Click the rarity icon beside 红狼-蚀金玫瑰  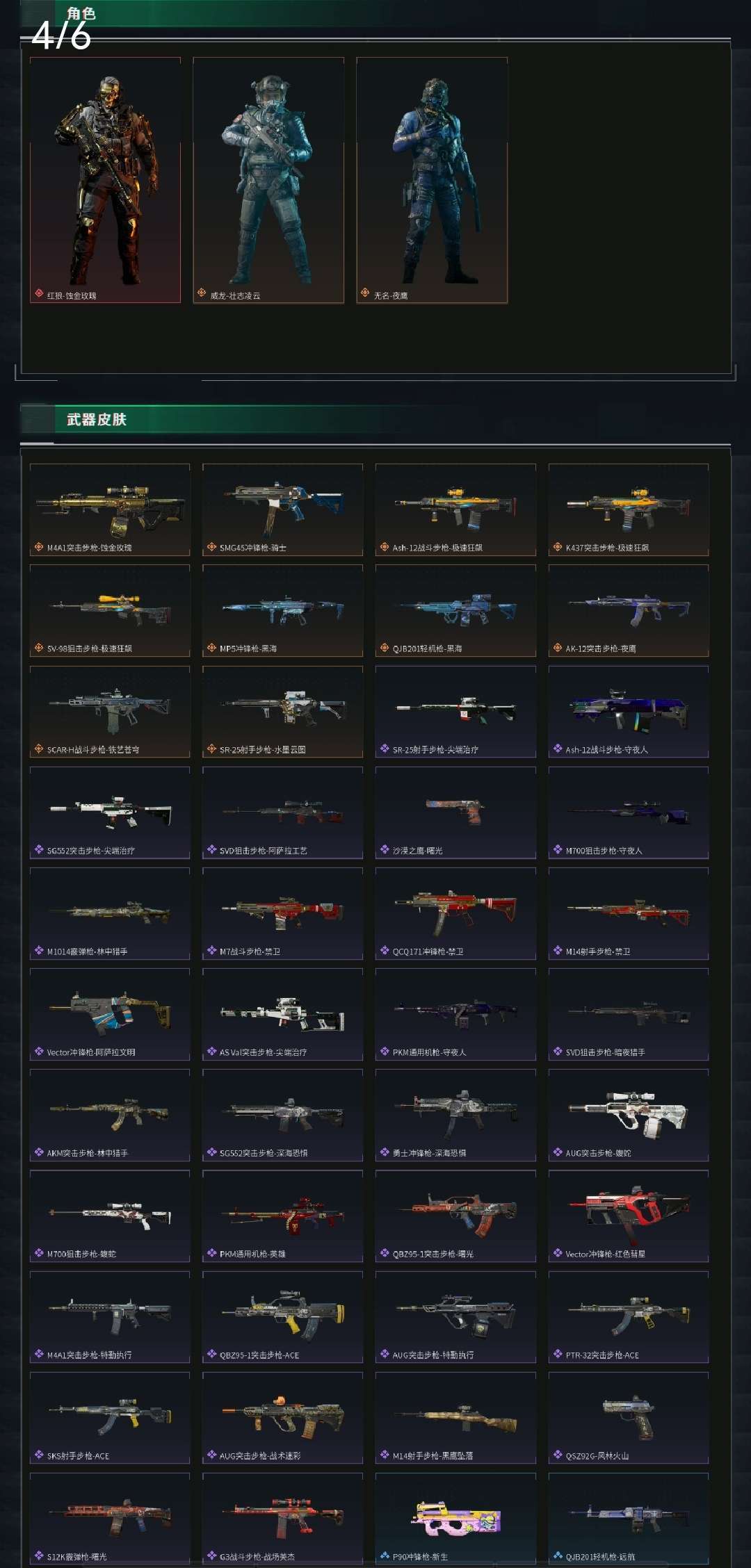coord(39,294)
